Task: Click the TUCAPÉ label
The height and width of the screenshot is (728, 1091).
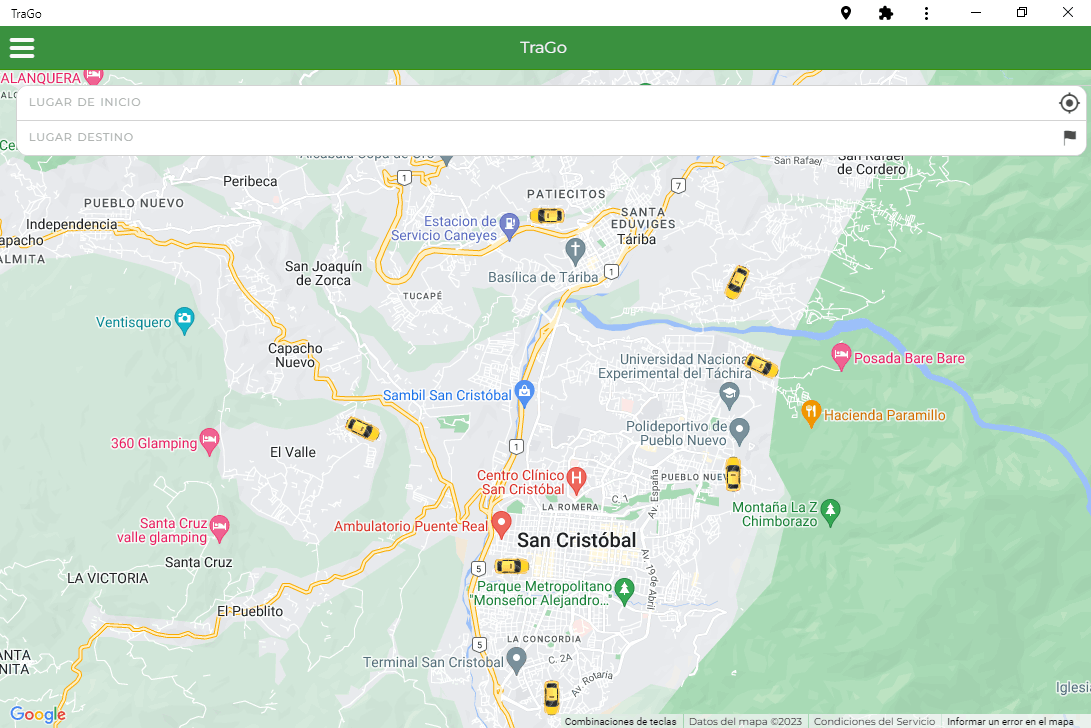Action: 422,296
